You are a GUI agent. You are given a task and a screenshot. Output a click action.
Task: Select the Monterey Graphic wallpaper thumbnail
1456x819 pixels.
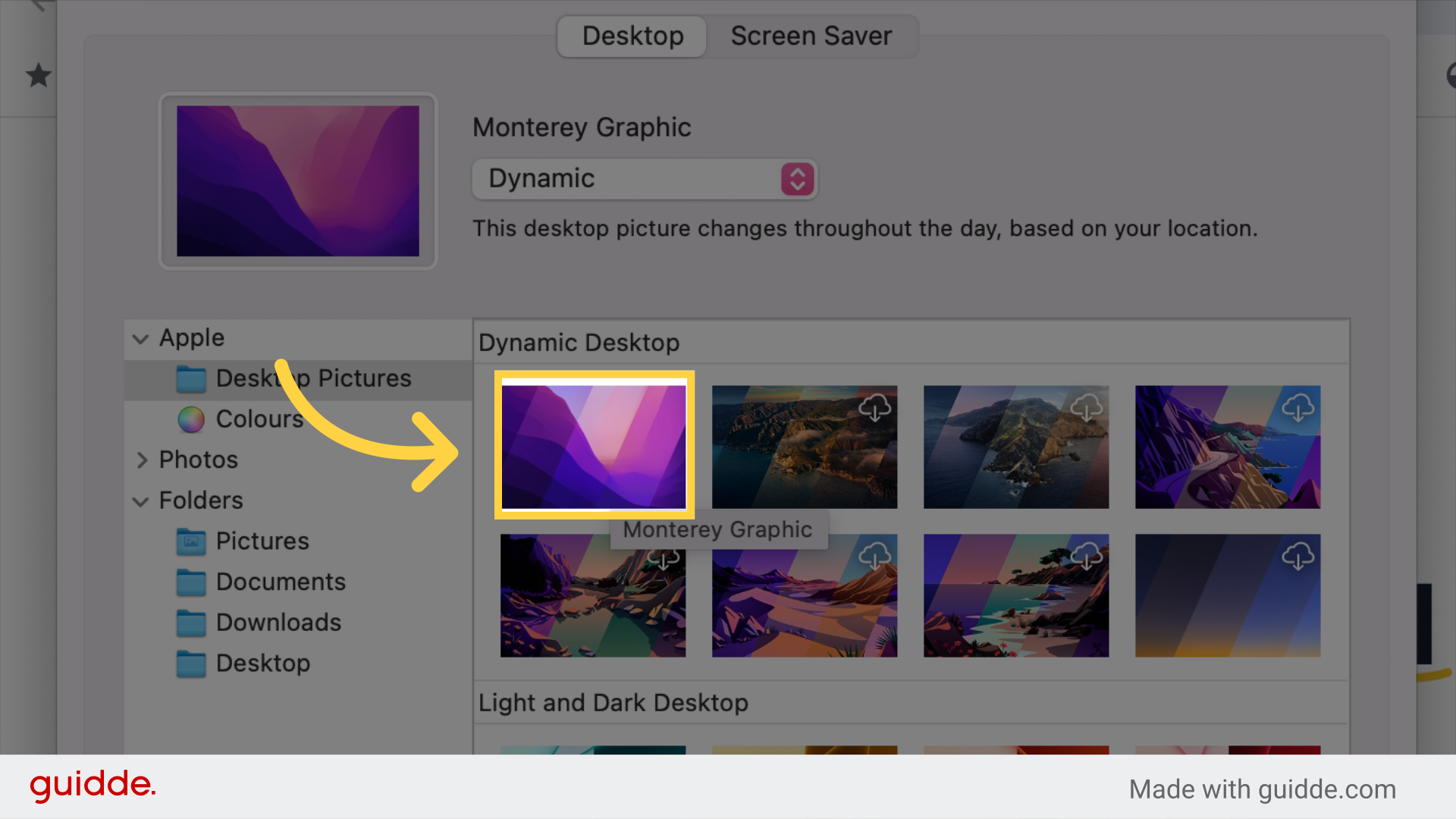pyautogui.click(x=594, y=446)
